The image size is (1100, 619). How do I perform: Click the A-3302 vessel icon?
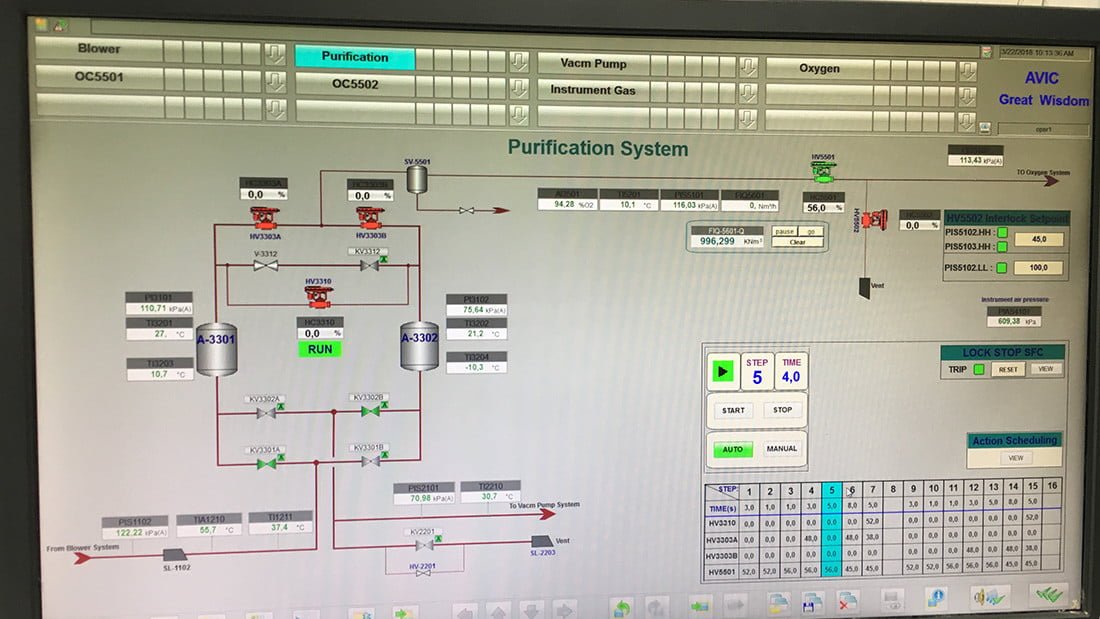tap(420, 346)
